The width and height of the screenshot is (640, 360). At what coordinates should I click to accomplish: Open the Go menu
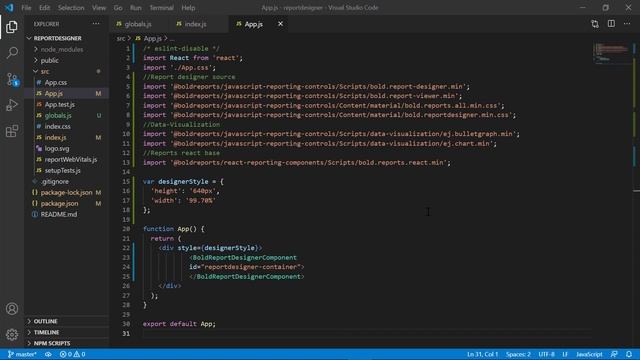pos(118,8)
